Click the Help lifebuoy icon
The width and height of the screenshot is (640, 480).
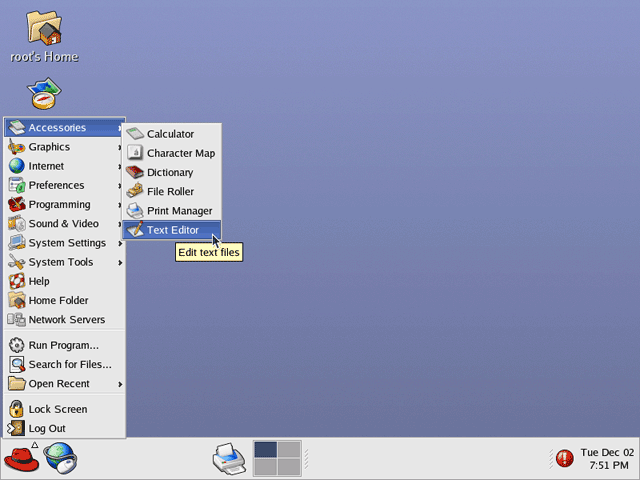17,281
